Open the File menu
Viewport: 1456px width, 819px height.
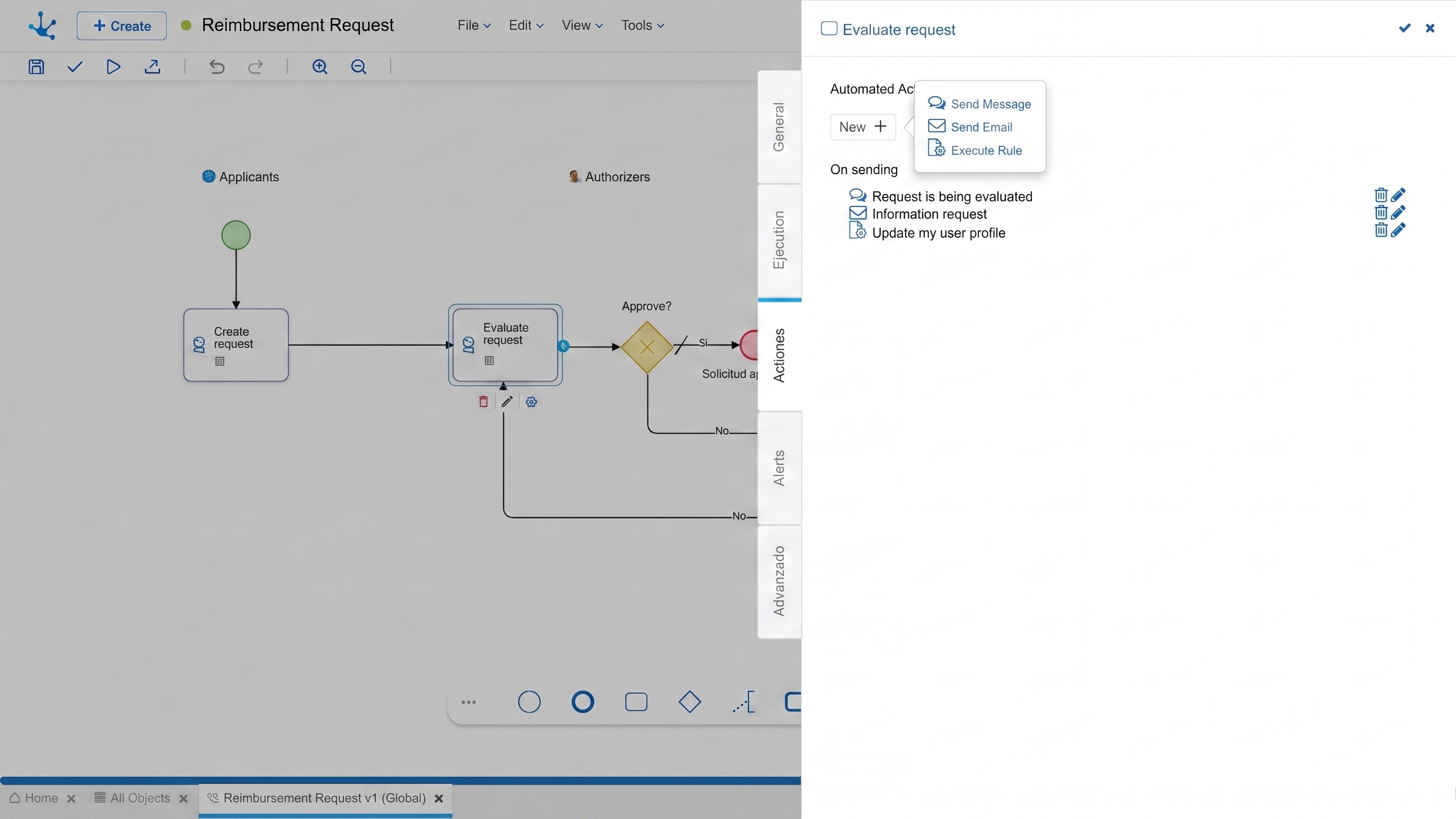click(474, 26)
